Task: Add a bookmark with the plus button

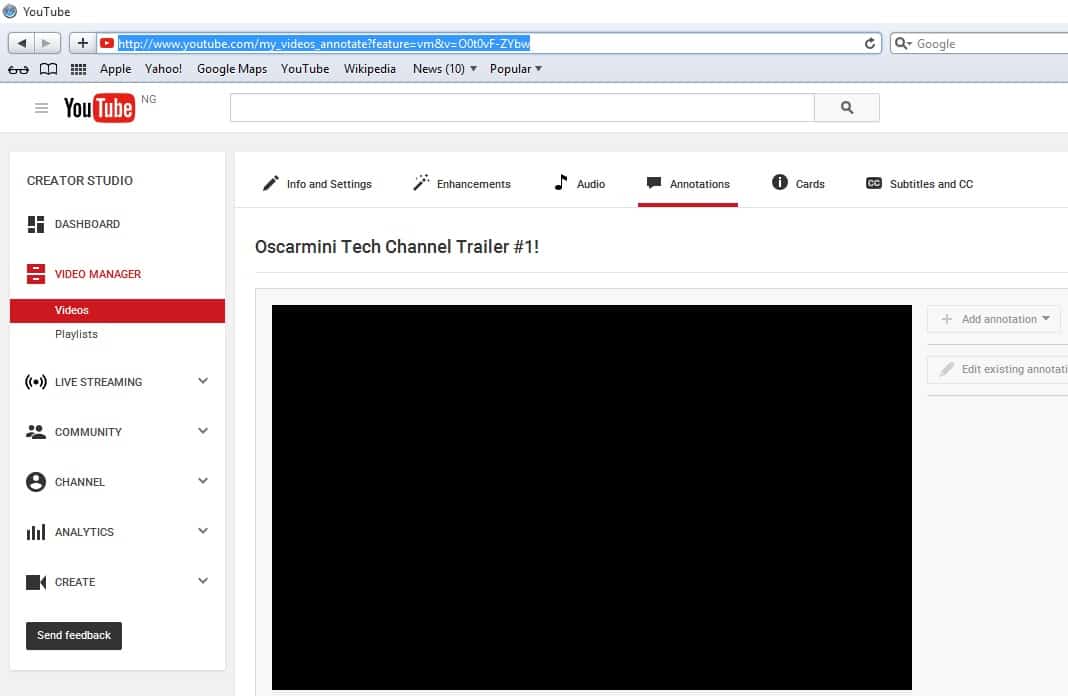Action: [x=82, y=43]
